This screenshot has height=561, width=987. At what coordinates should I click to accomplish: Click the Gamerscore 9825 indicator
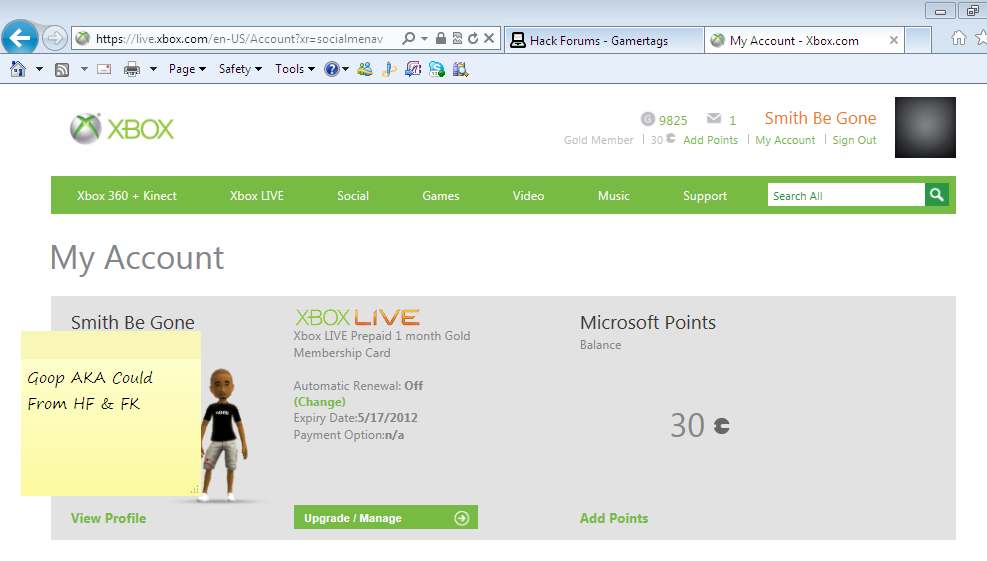664,120
